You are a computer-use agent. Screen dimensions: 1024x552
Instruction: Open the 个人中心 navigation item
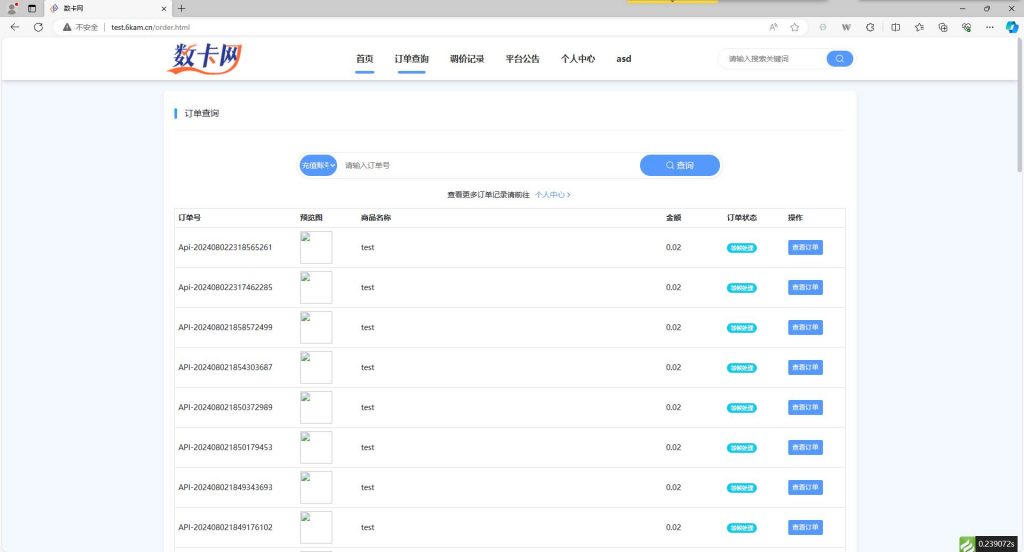[578, 59]
